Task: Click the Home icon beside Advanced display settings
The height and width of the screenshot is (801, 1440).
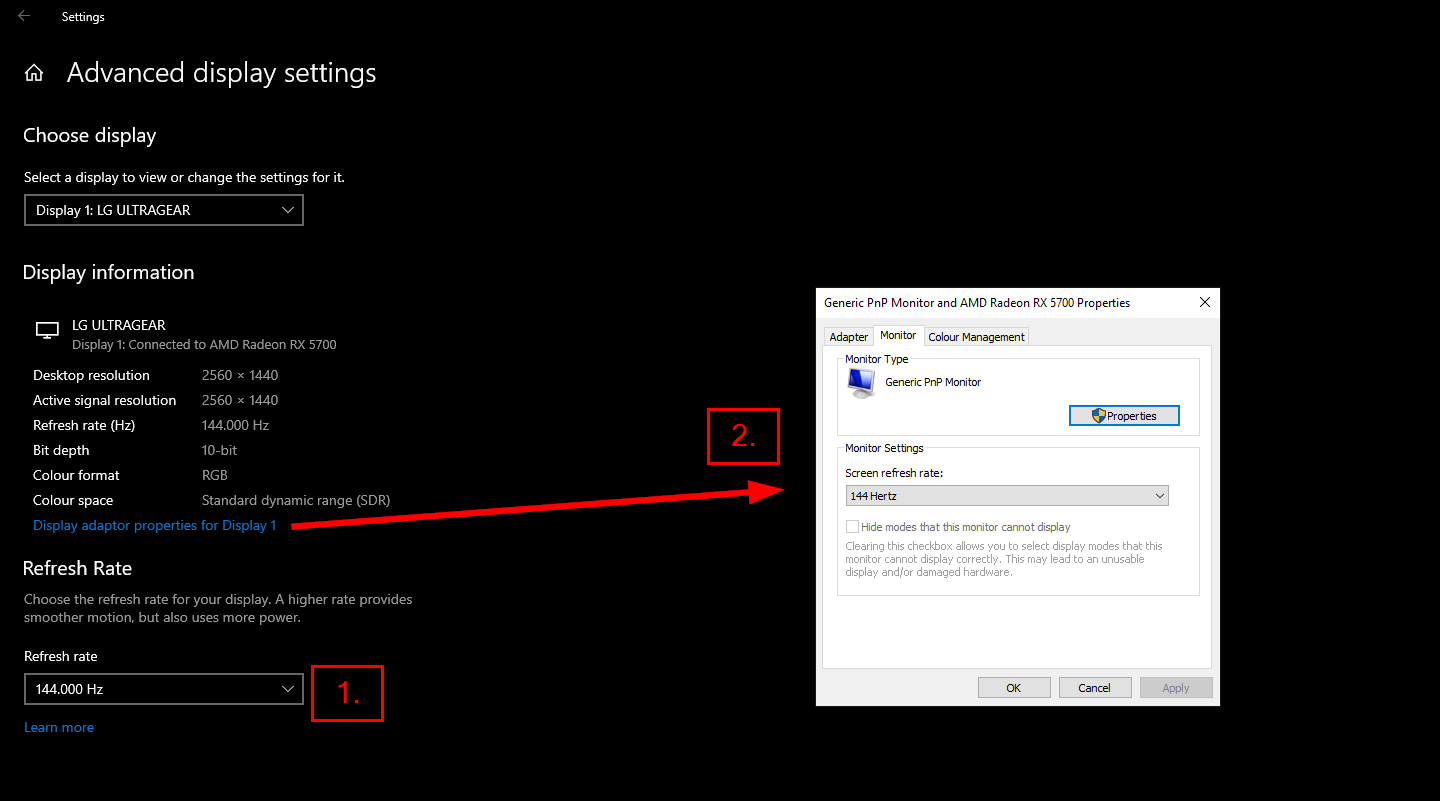Action: point(34,73)
